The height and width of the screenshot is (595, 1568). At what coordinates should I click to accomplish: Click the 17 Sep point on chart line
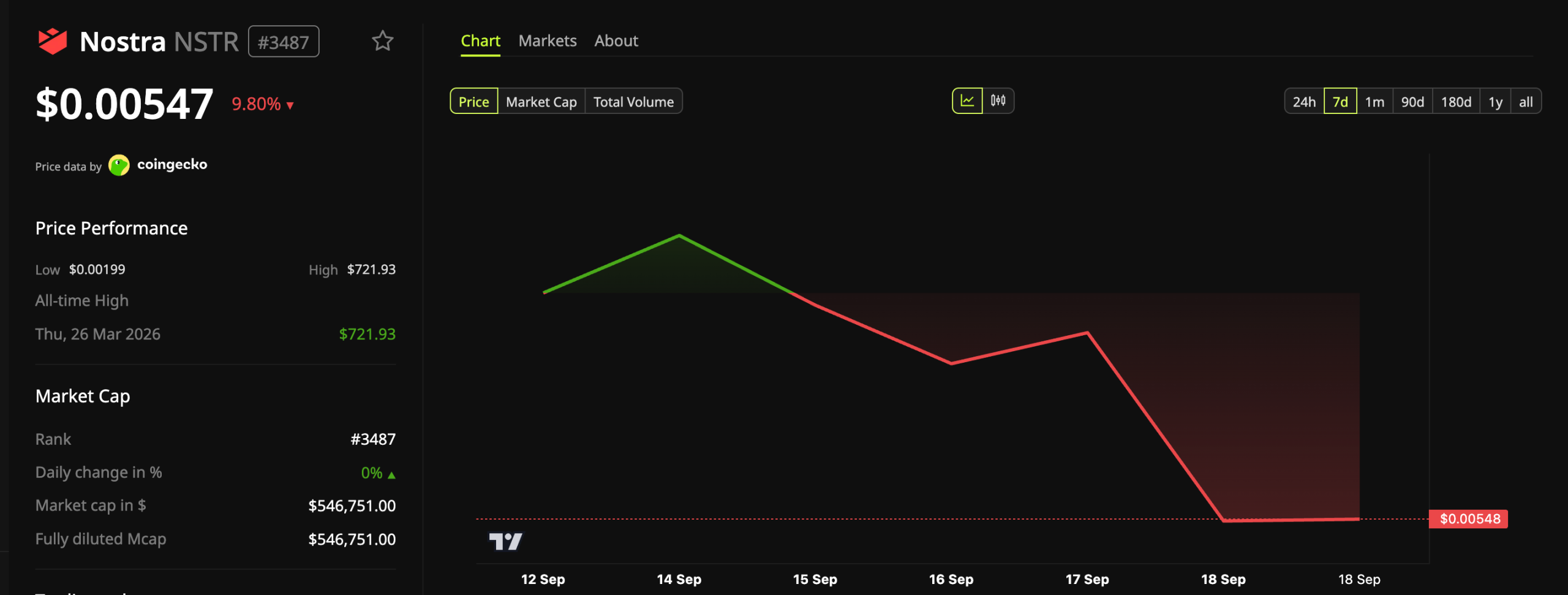click(x=1087, y=333)
